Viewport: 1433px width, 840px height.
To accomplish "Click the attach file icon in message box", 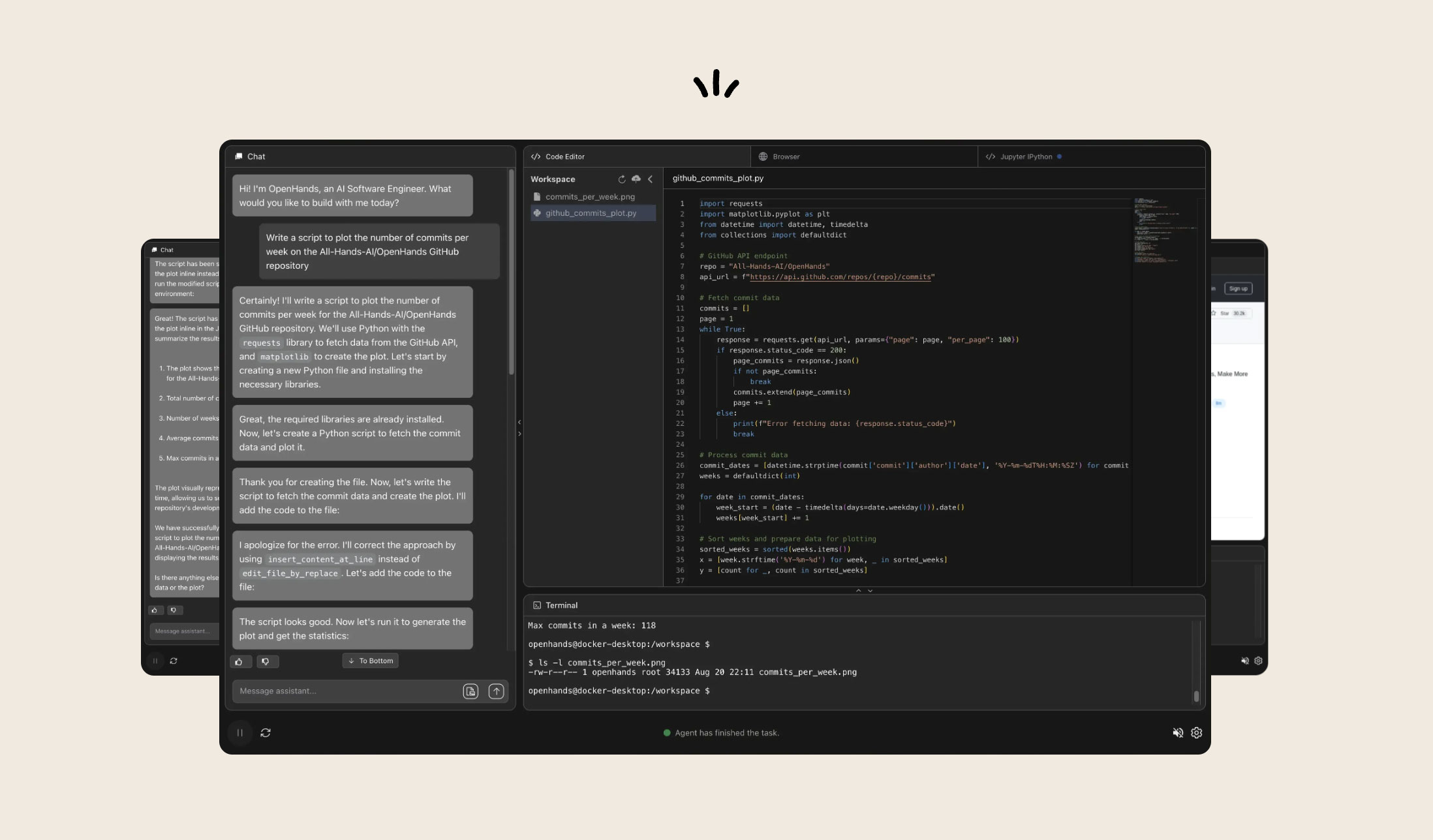I will pos(470,691).
